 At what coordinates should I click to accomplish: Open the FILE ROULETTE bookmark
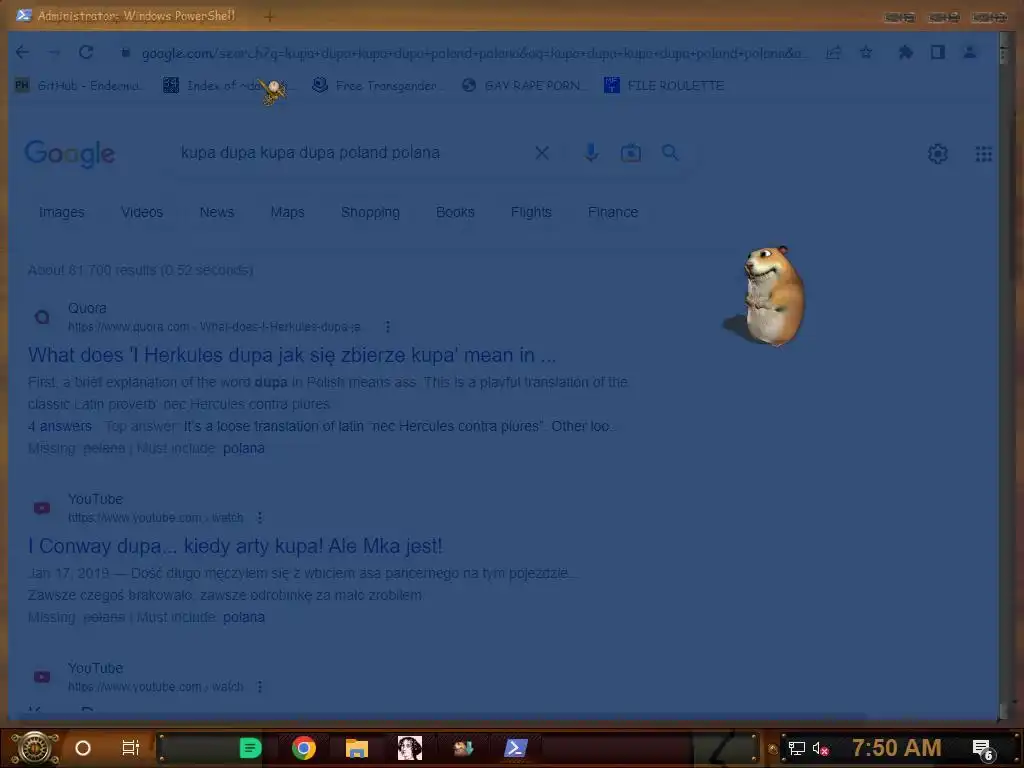(664, 86)
